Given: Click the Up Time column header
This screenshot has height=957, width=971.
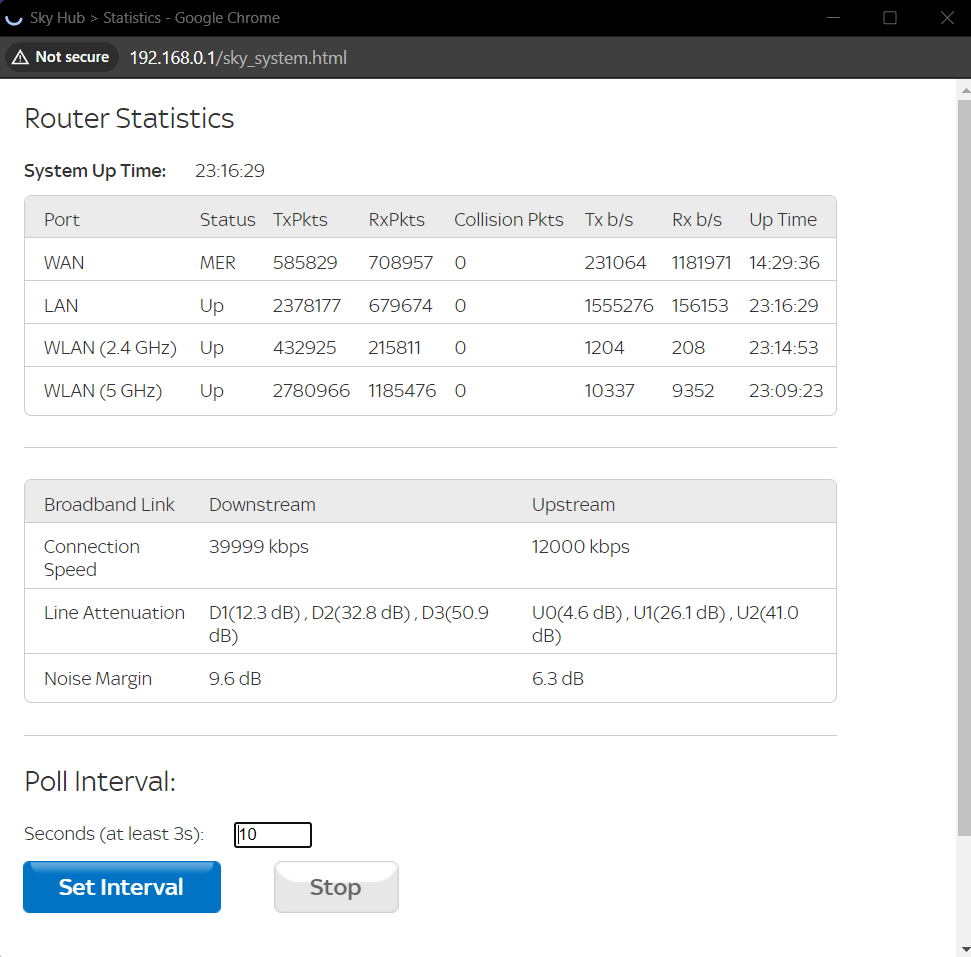Looking at the screenshot, I should pyautogui.click(x=783, y=220).
